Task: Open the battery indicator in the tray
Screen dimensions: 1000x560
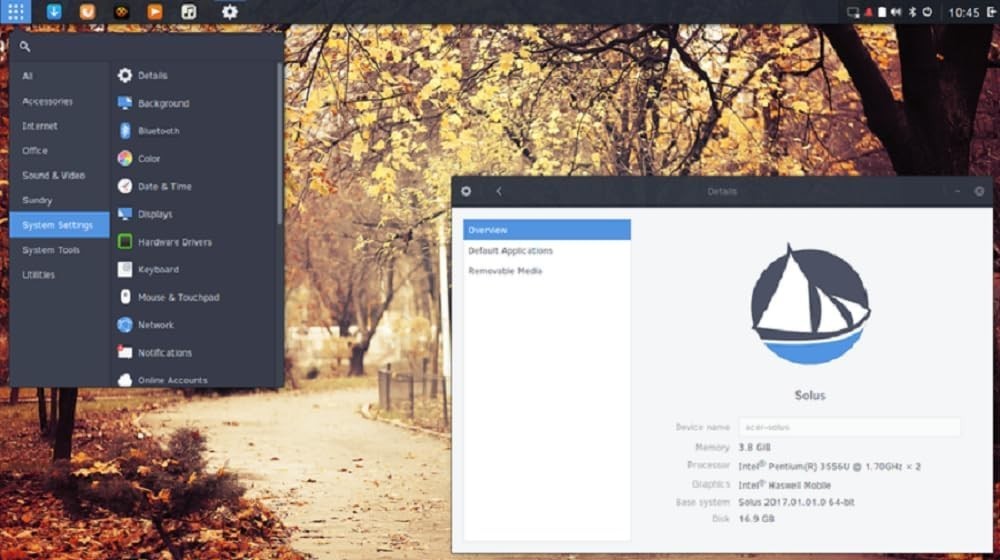Action: pos(882,12)
